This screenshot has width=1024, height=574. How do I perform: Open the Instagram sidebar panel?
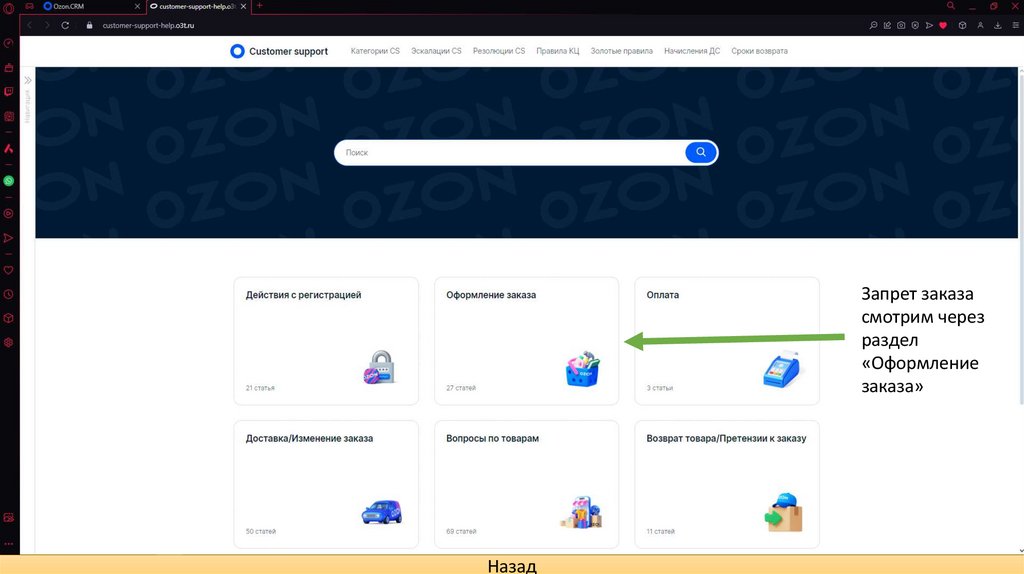tap(8, 117)
